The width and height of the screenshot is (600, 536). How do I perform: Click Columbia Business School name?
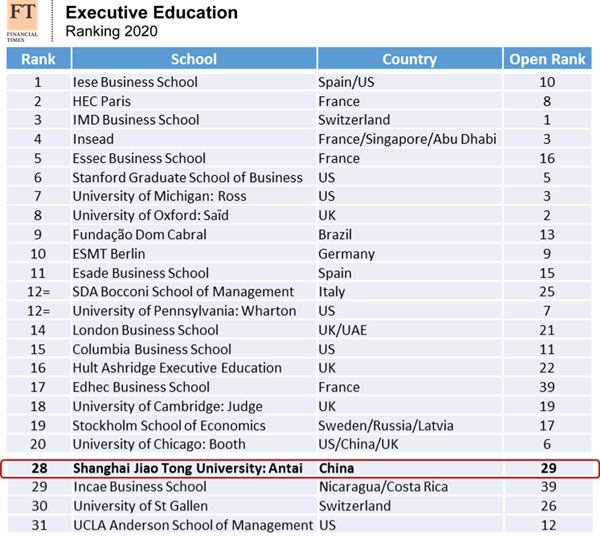[151, 349]
